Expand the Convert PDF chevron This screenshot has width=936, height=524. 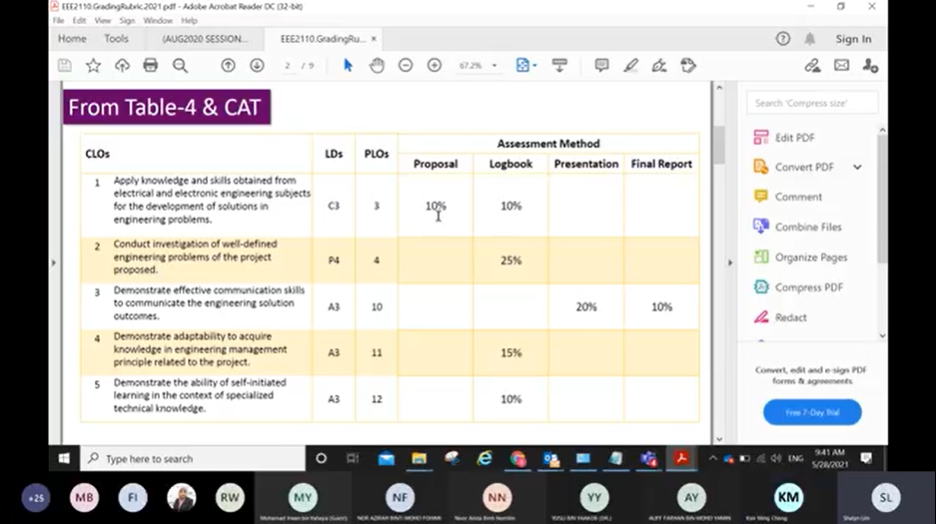click(857, 167)
